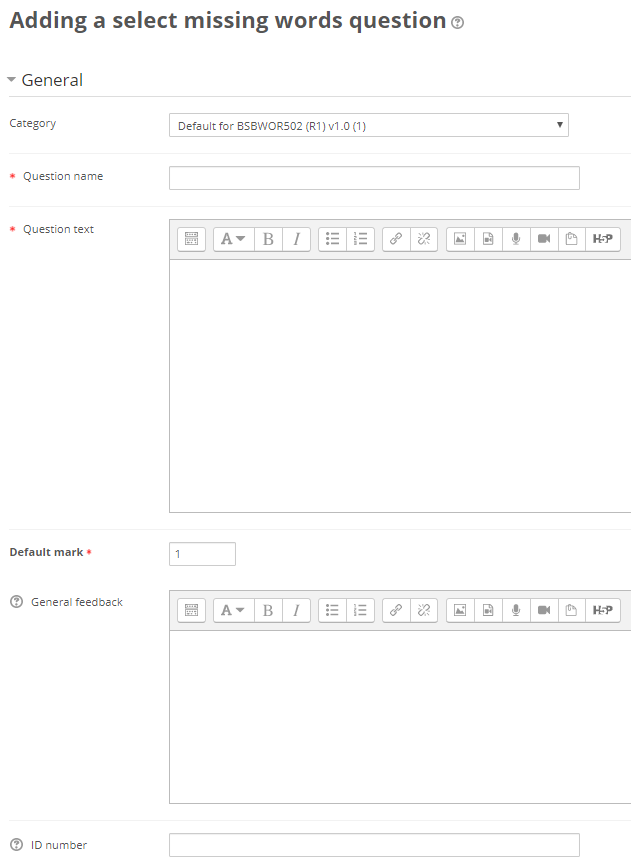This screenshot has width=631, height=867.
Task: Record video in General feedback editor
Action: [544, 610]
